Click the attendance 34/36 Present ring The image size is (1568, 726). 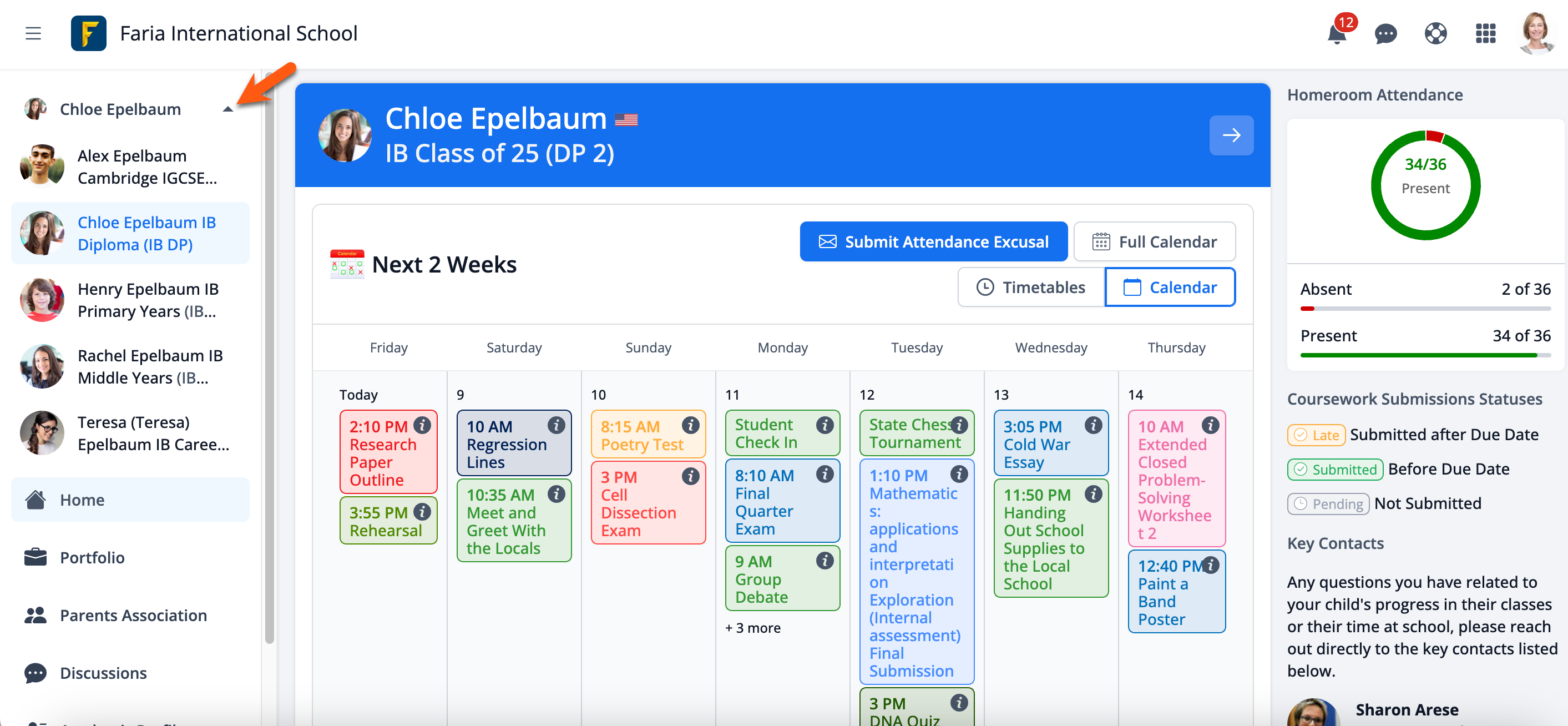(1425, 185)
